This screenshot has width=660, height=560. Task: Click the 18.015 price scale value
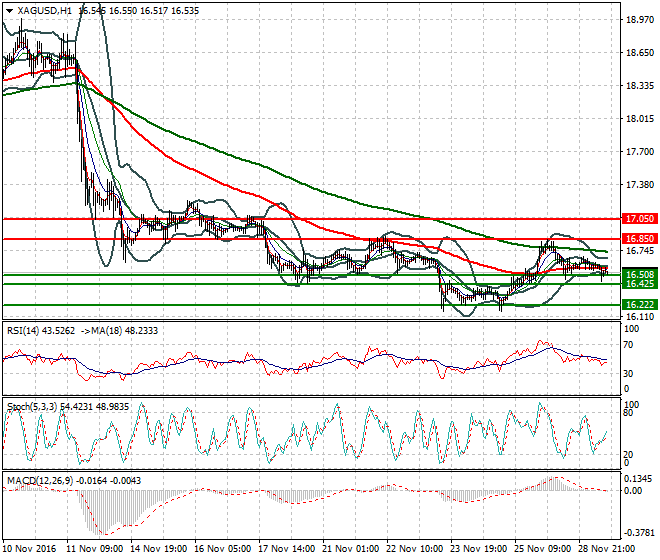(x=640, y=119)
